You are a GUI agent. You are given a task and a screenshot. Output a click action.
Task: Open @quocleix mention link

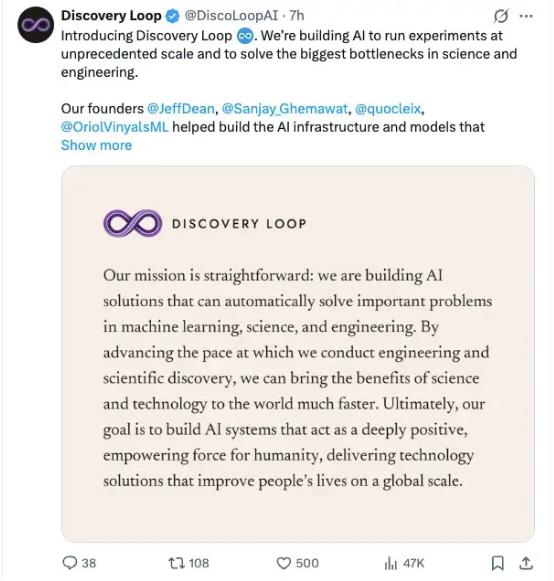(x=388, y=109)
